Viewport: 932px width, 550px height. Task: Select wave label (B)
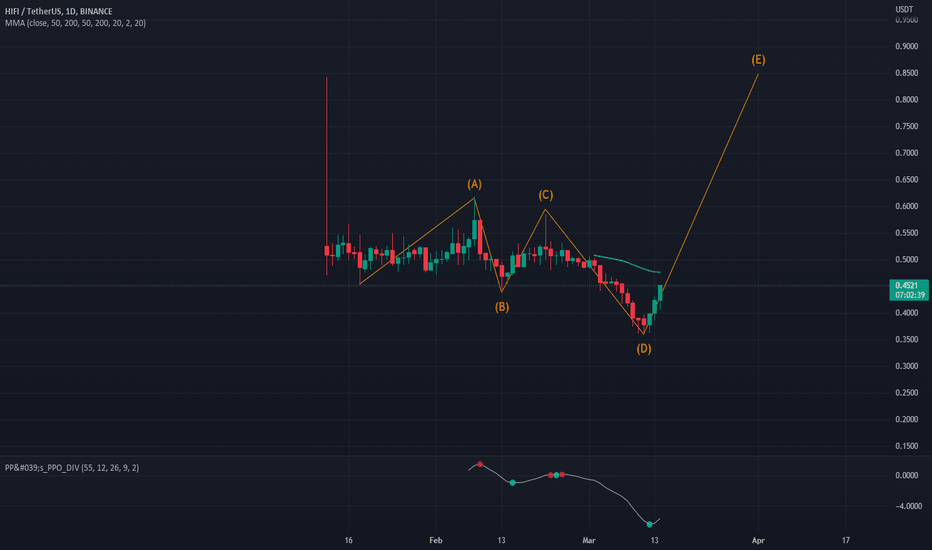click(x=502, y=307)
